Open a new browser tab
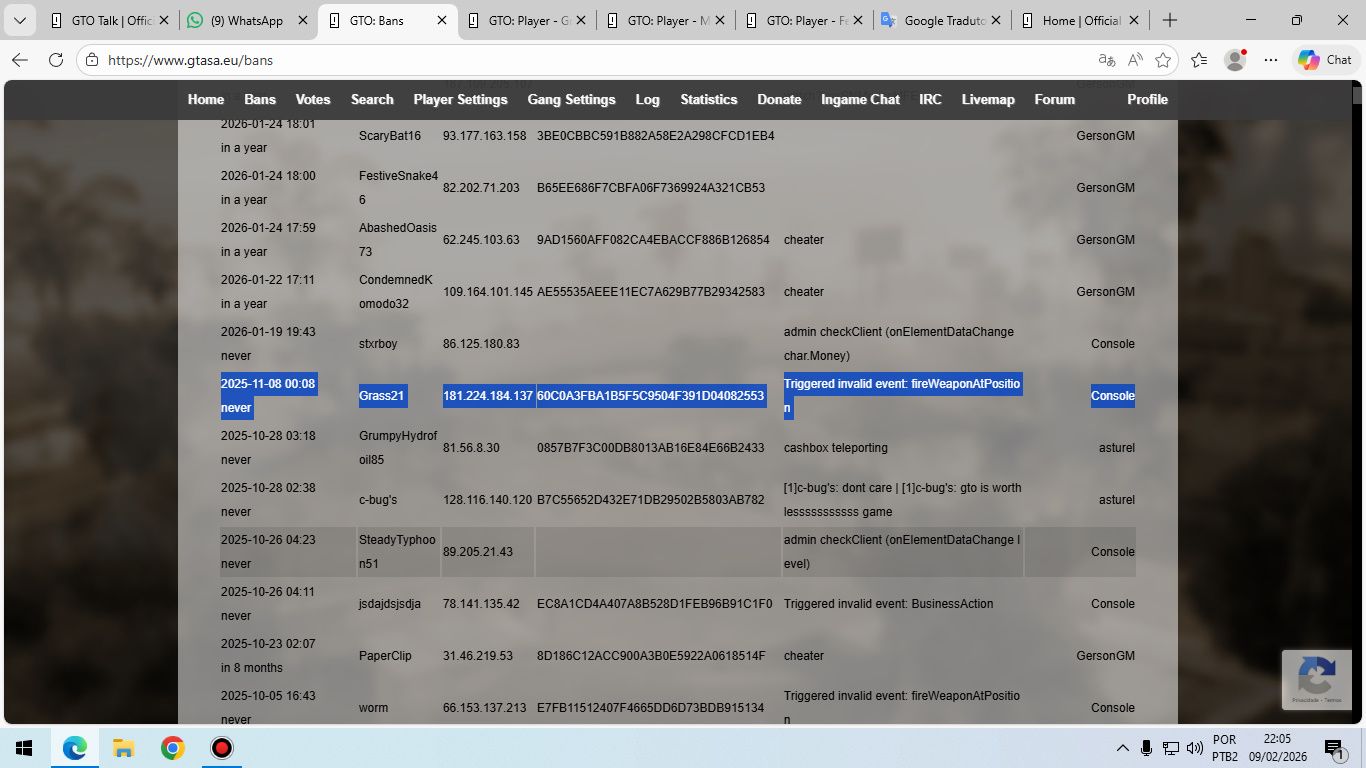1366x768 pixels. 1170,20
